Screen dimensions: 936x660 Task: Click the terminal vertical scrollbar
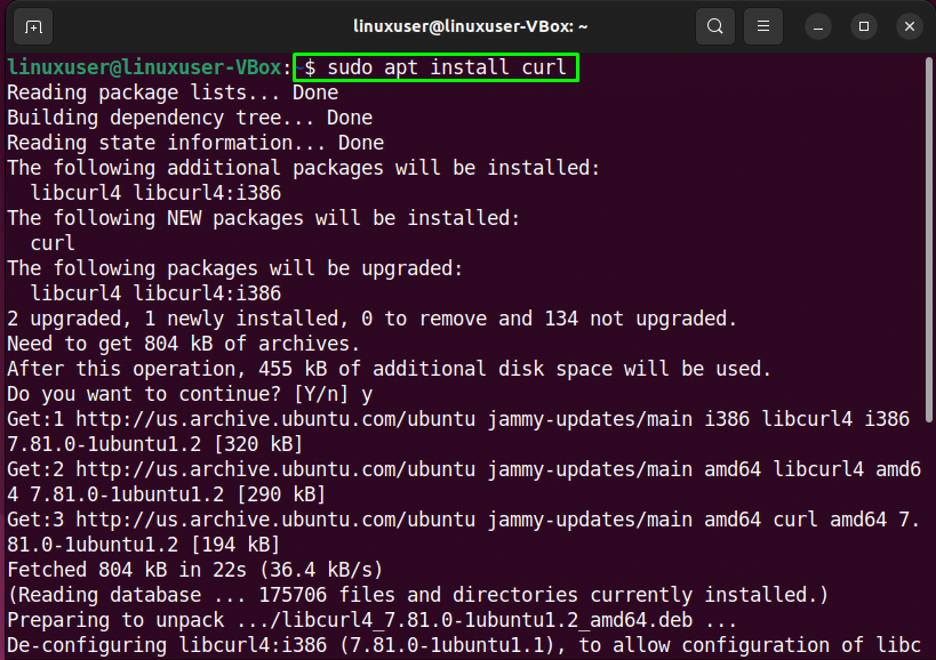pos(929,239)
